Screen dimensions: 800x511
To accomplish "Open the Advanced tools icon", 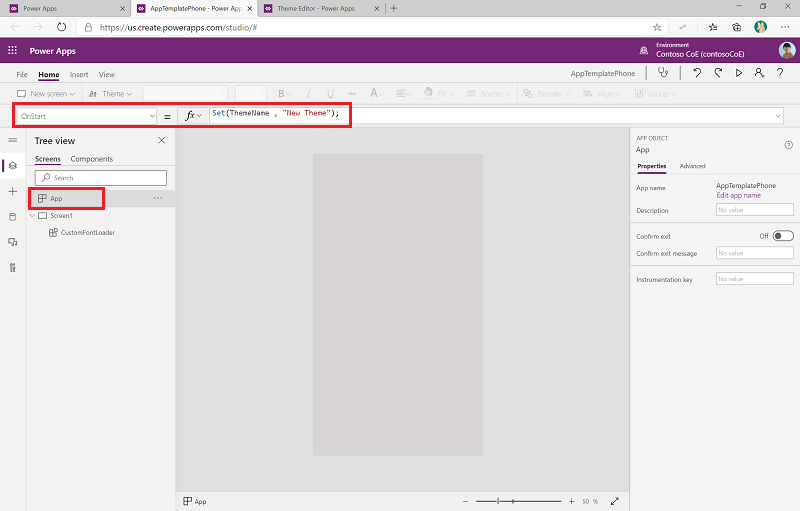I will (x=13, y=268).
